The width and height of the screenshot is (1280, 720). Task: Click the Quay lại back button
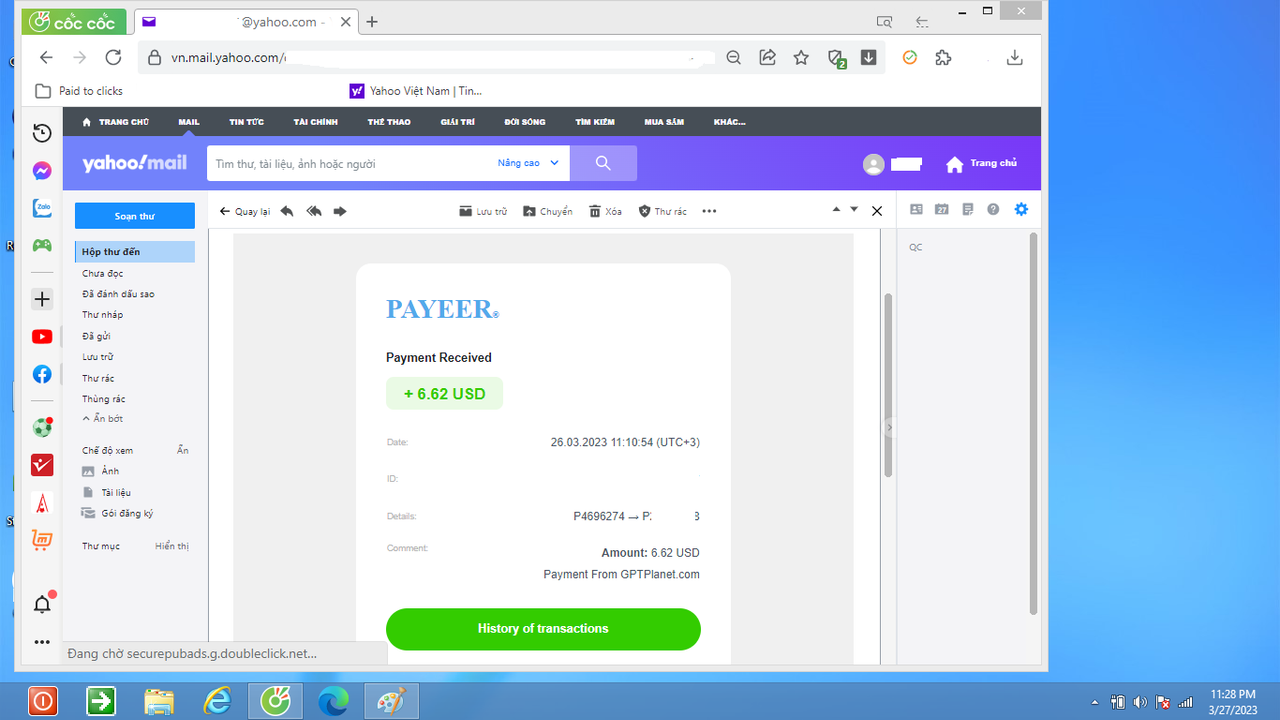click(x=245, y=211)
